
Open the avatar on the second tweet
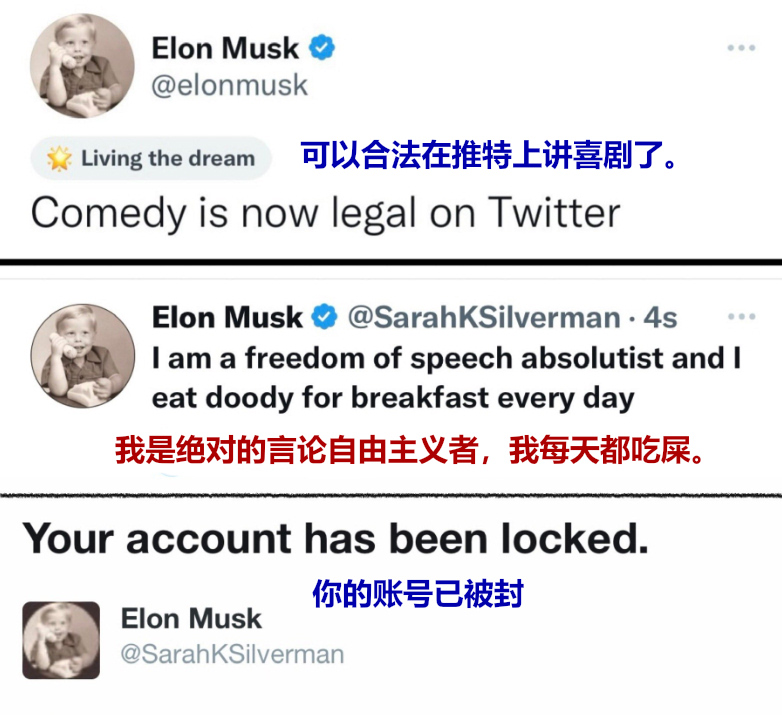click(x=83, y=356)
